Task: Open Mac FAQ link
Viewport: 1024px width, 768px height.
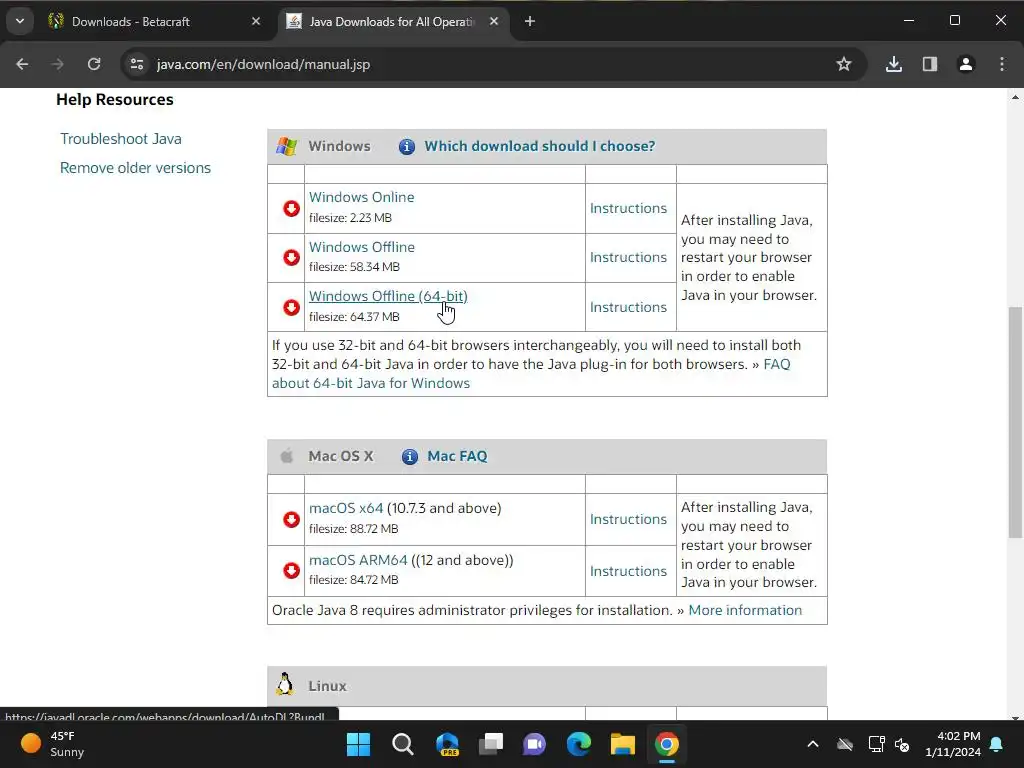Action: [457, 456]
